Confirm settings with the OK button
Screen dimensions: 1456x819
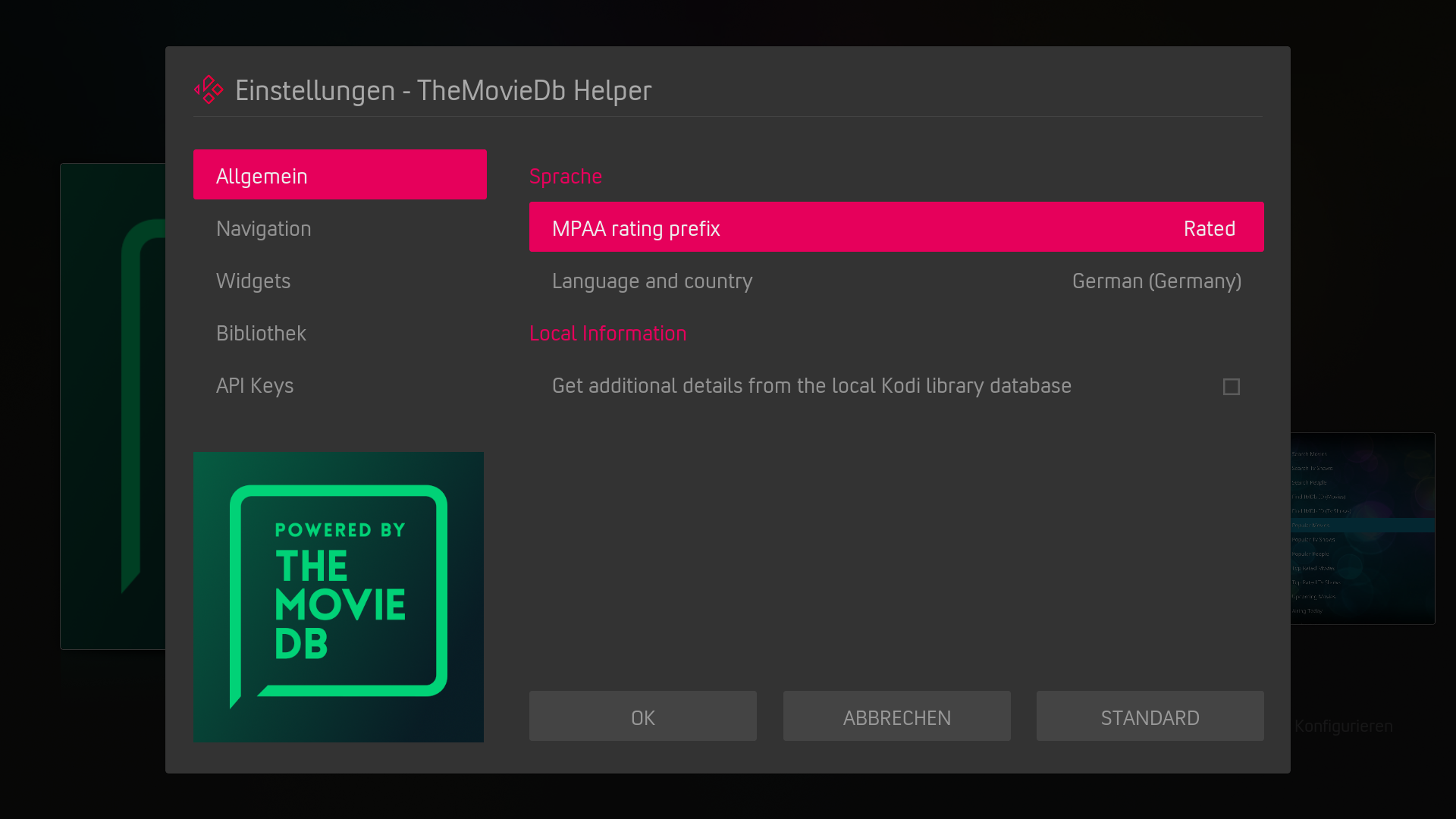click(643, 716)
